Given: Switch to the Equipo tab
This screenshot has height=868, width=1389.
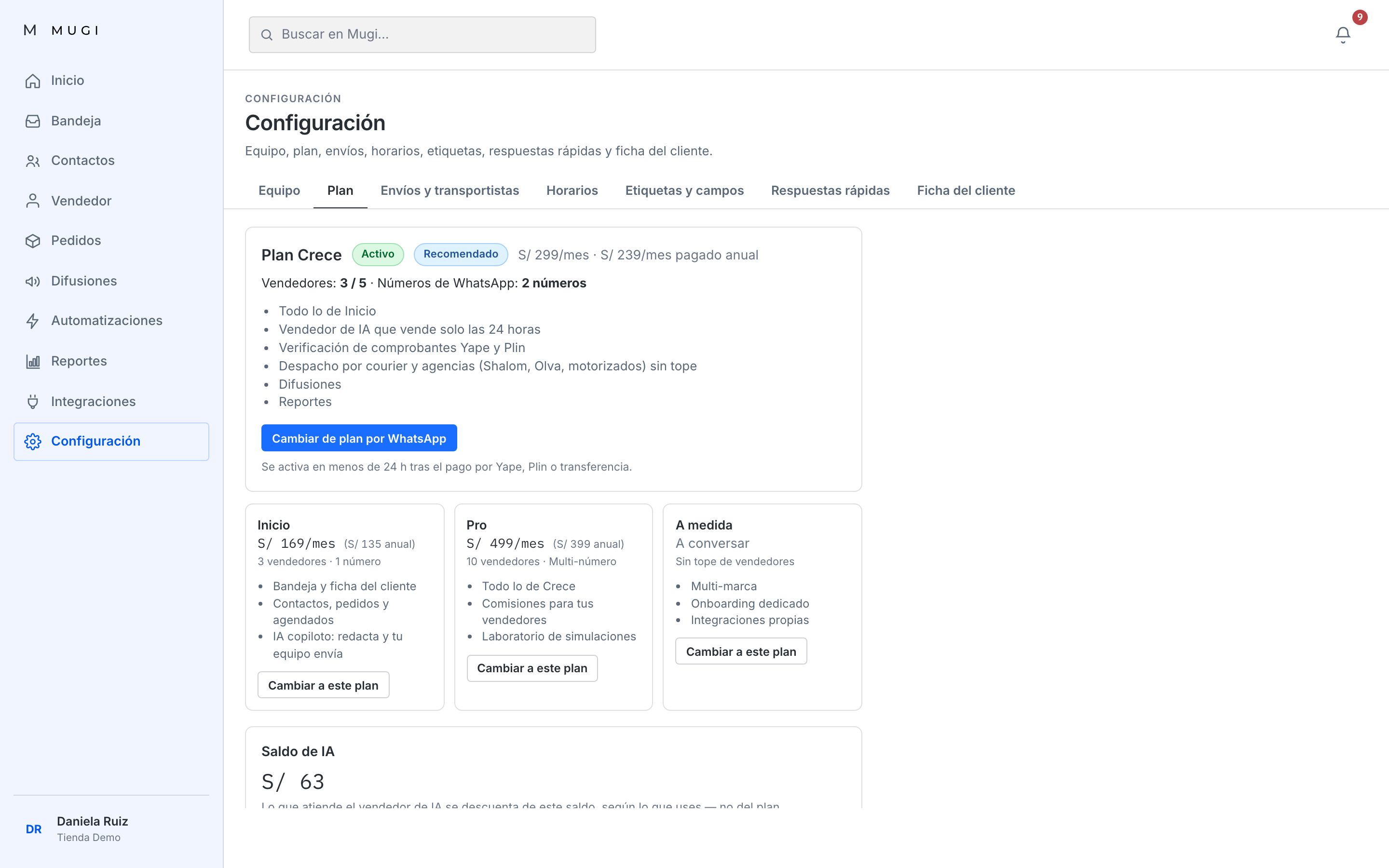Looking at the screenshot, I should tap(279, 190).
